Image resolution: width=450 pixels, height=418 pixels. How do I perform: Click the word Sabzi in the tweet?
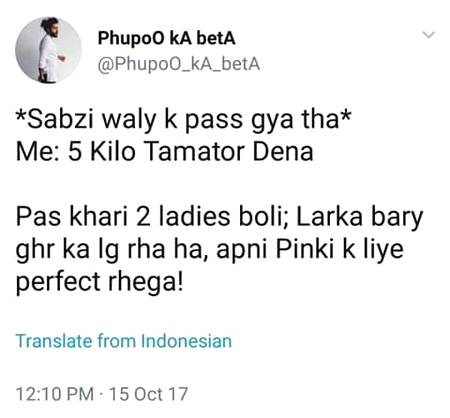coord(60,119)
